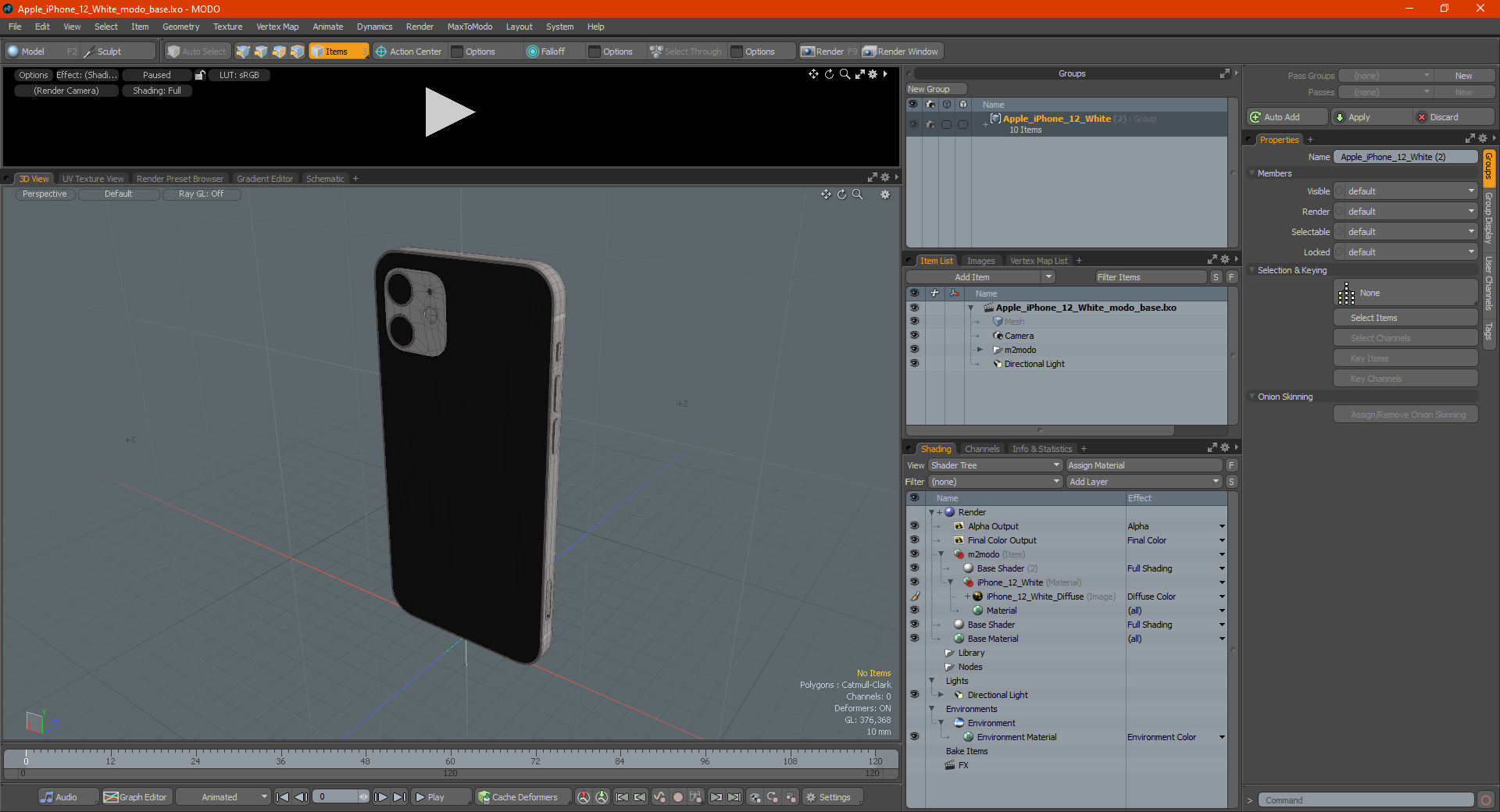Expand the m2modo item tree
Image resolution: width=1500 pixels, height=812 pixels.
click(980, 350)
